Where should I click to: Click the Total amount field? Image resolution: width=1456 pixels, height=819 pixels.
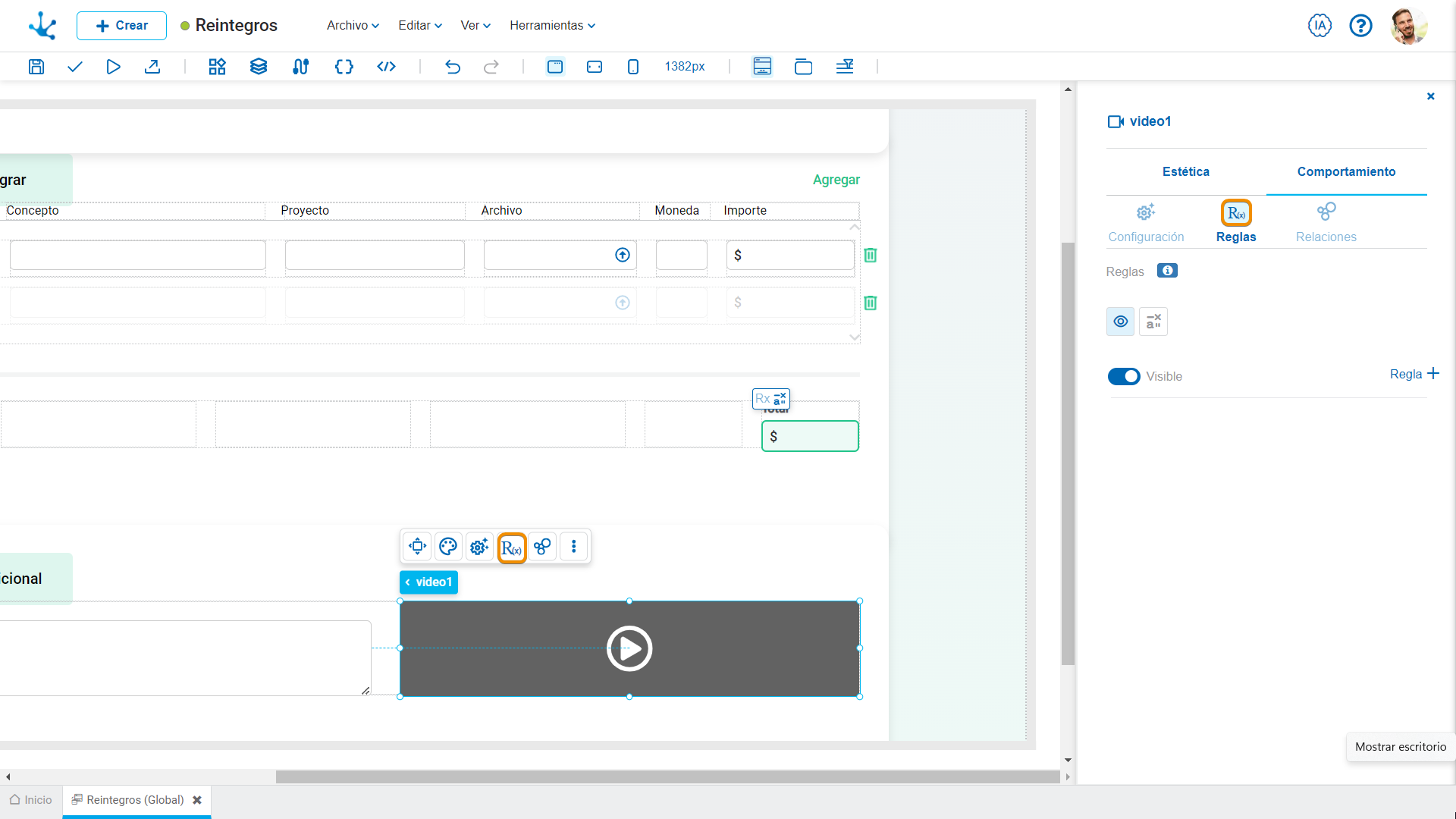tap(810, 436)
